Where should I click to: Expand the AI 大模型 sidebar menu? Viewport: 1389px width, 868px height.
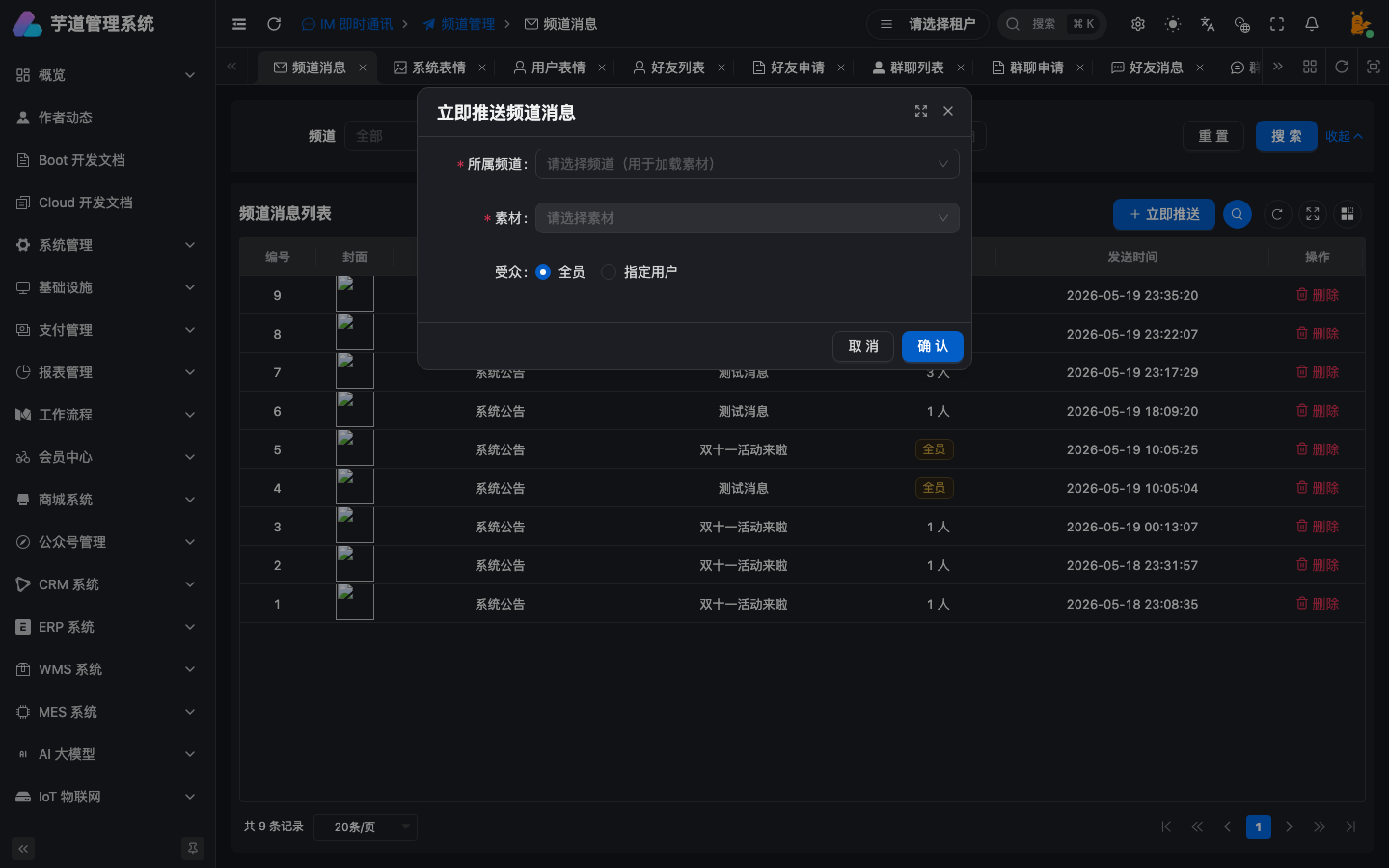pyautogui.click(x=107, y=754)
